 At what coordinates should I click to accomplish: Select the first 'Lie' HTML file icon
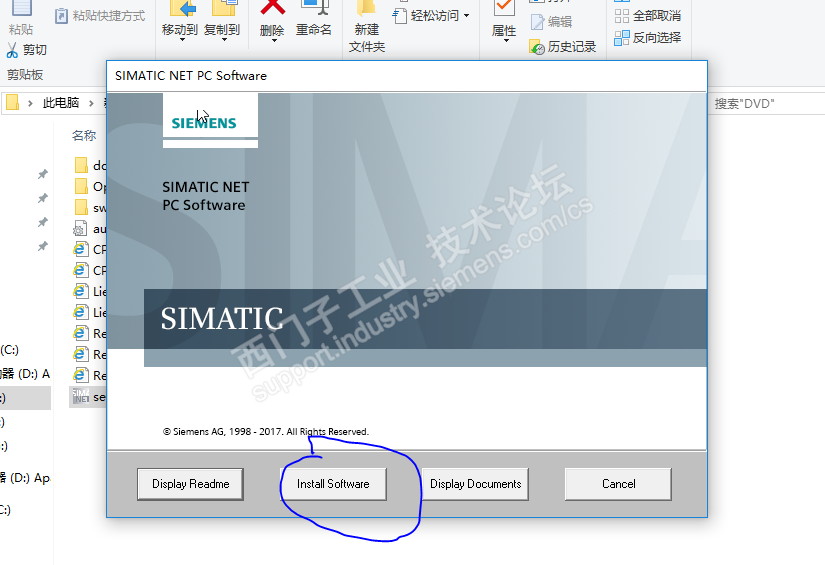pos(80,291)
